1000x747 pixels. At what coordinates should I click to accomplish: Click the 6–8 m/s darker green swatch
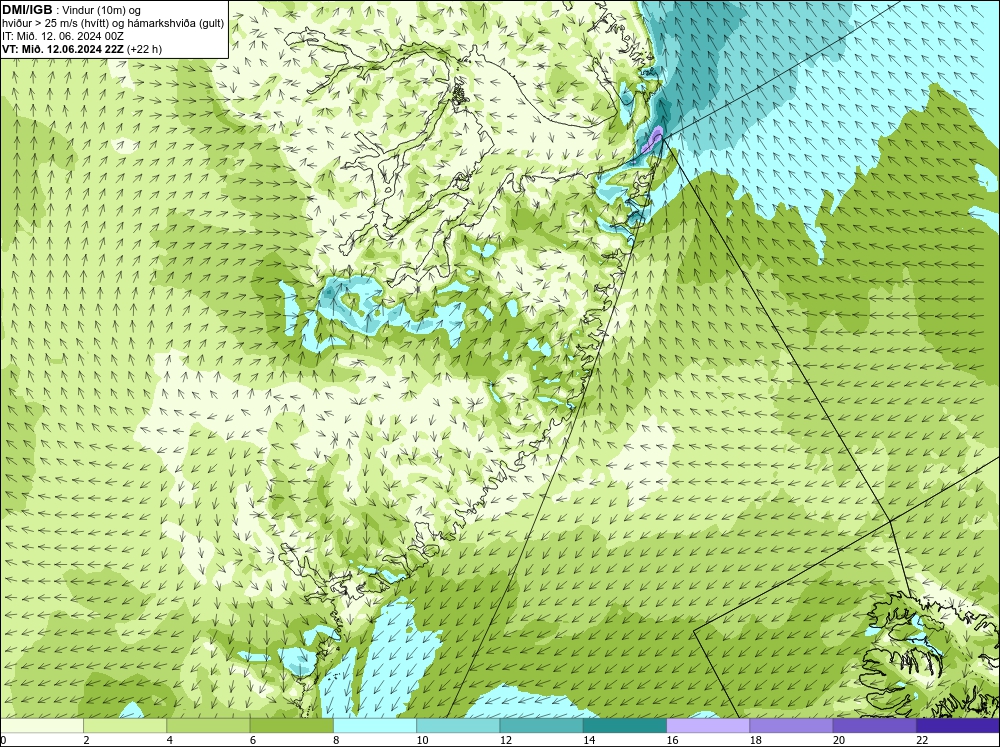(291, 726)
